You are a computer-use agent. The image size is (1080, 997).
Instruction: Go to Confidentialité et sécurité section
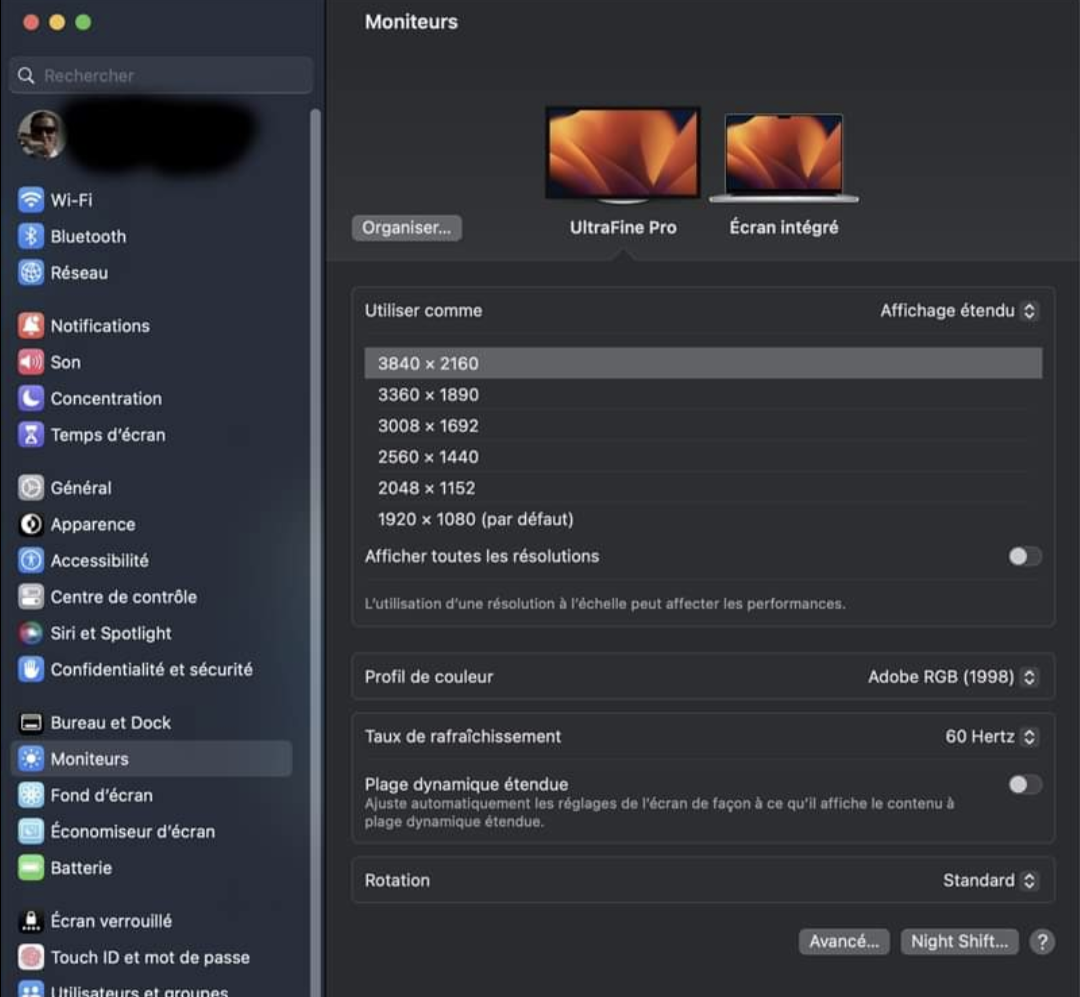(x=151, y=670)
